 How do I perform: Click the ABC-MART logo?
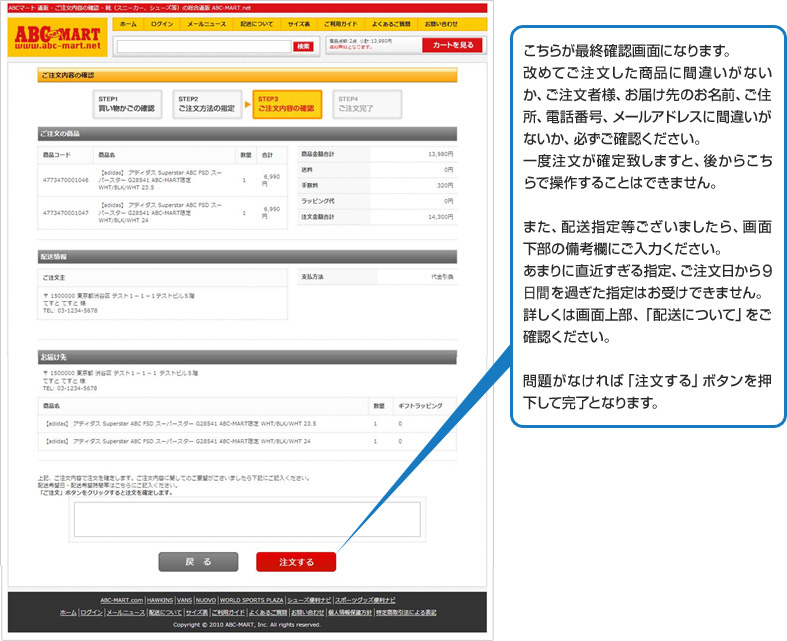(58, 37)
